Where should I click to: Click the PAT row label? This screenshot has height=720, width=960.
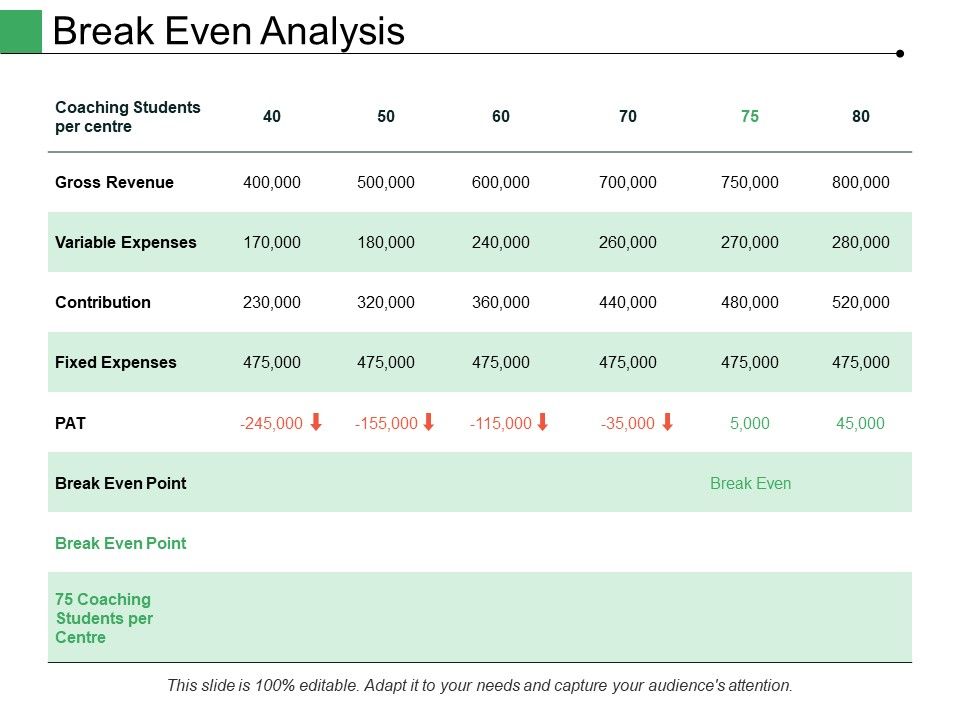coord(70,423)
